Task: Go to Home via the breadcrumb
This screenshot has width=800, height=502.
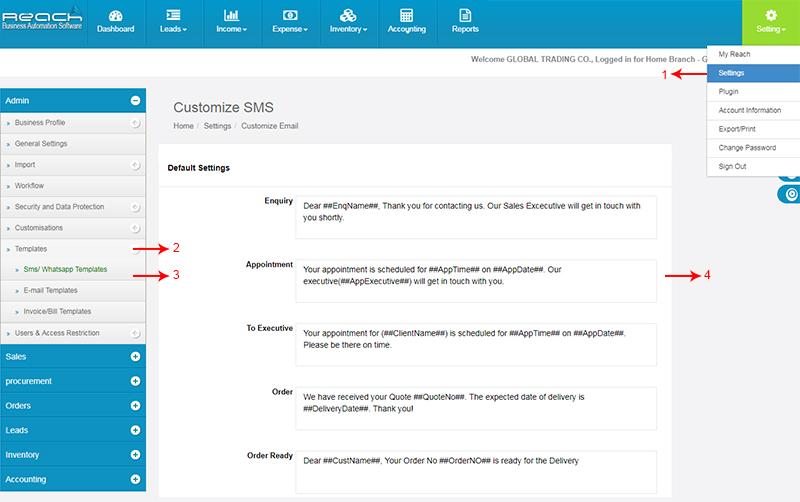Action: point(183,126)
